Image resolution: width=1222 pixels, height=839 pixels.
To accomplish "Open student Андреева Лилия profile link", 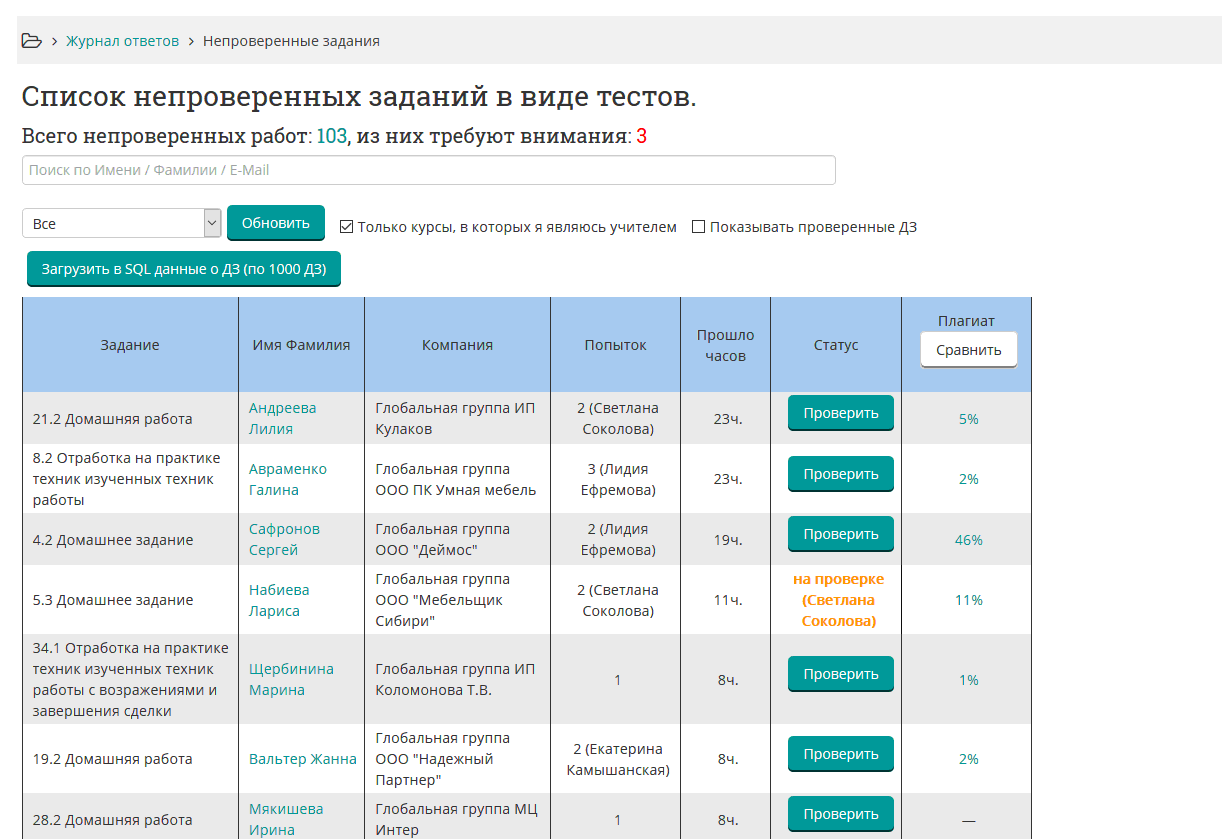I will point(282,418).
